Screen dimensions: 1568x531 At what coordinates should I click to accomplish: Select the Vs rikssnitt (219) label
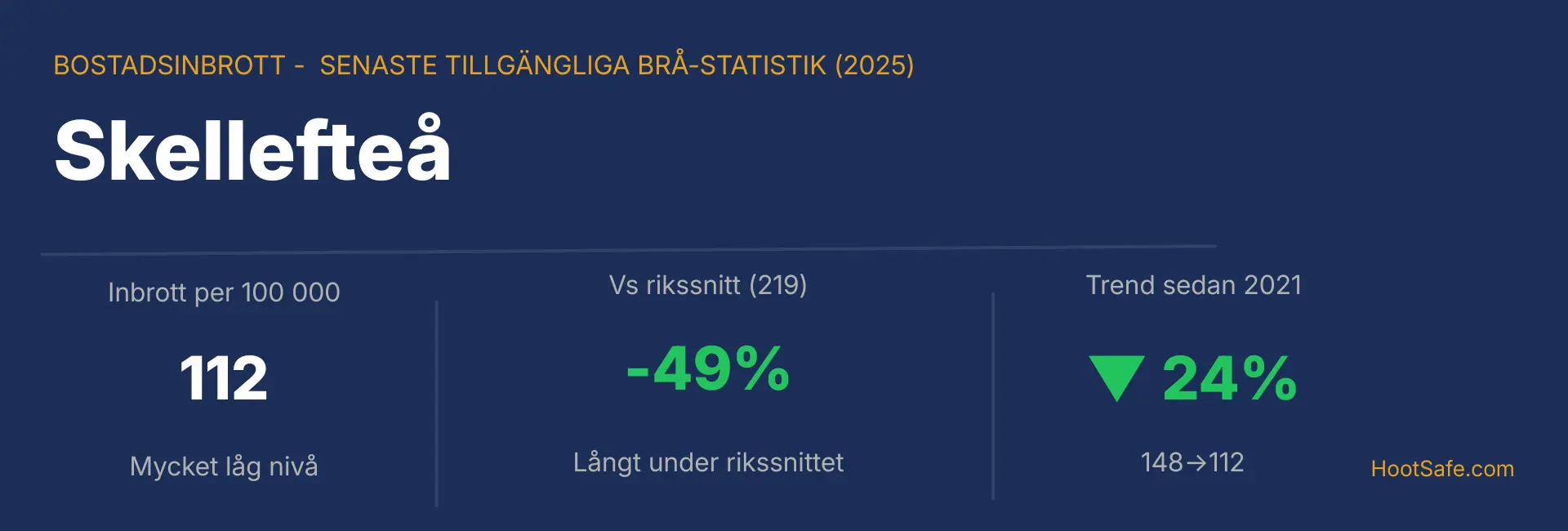tap(708, 285)
